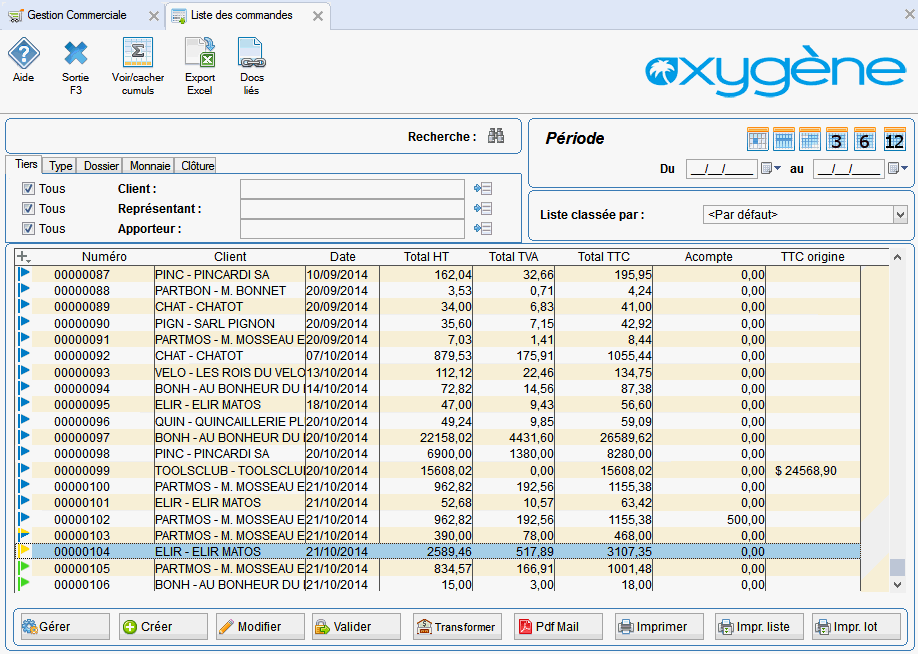This screenshot has width=918, height=654.
Task: Click the Gérer button
Action: click(x=65, y=626)
